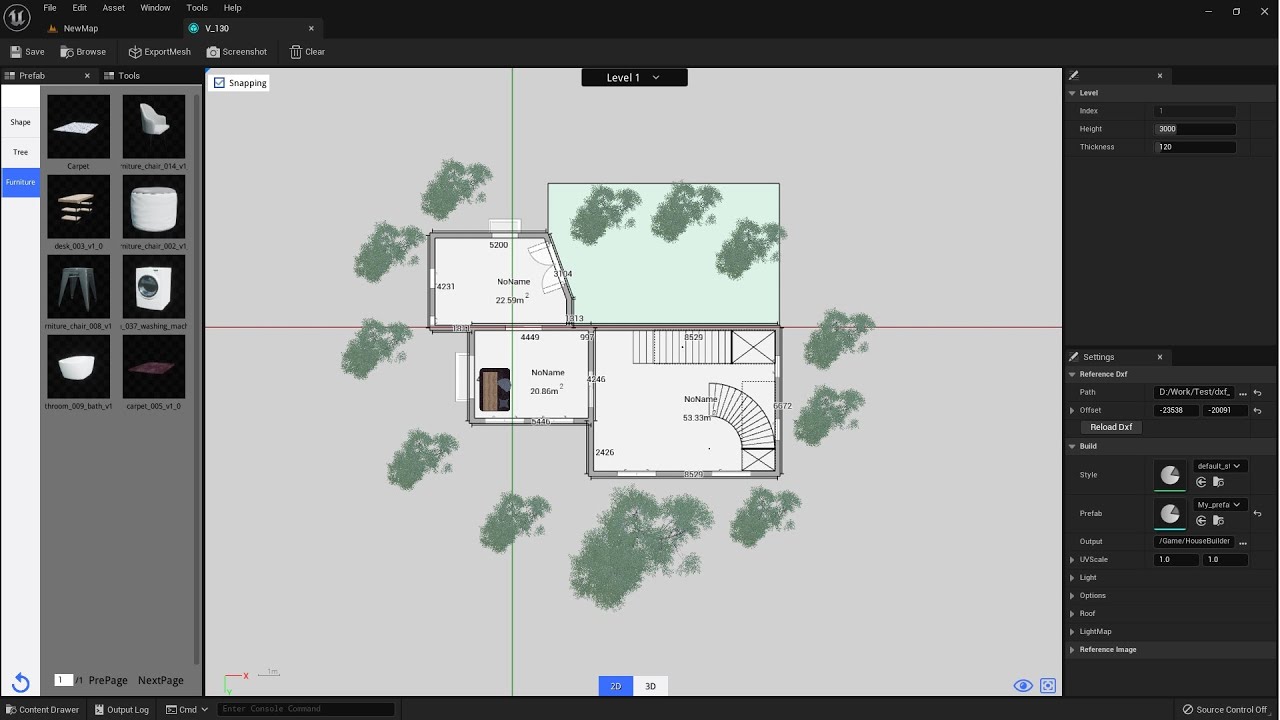Click the Unreal Engine logo icon
The height and width of the screenshot is (720, 1280).
[x=18, y=16]
